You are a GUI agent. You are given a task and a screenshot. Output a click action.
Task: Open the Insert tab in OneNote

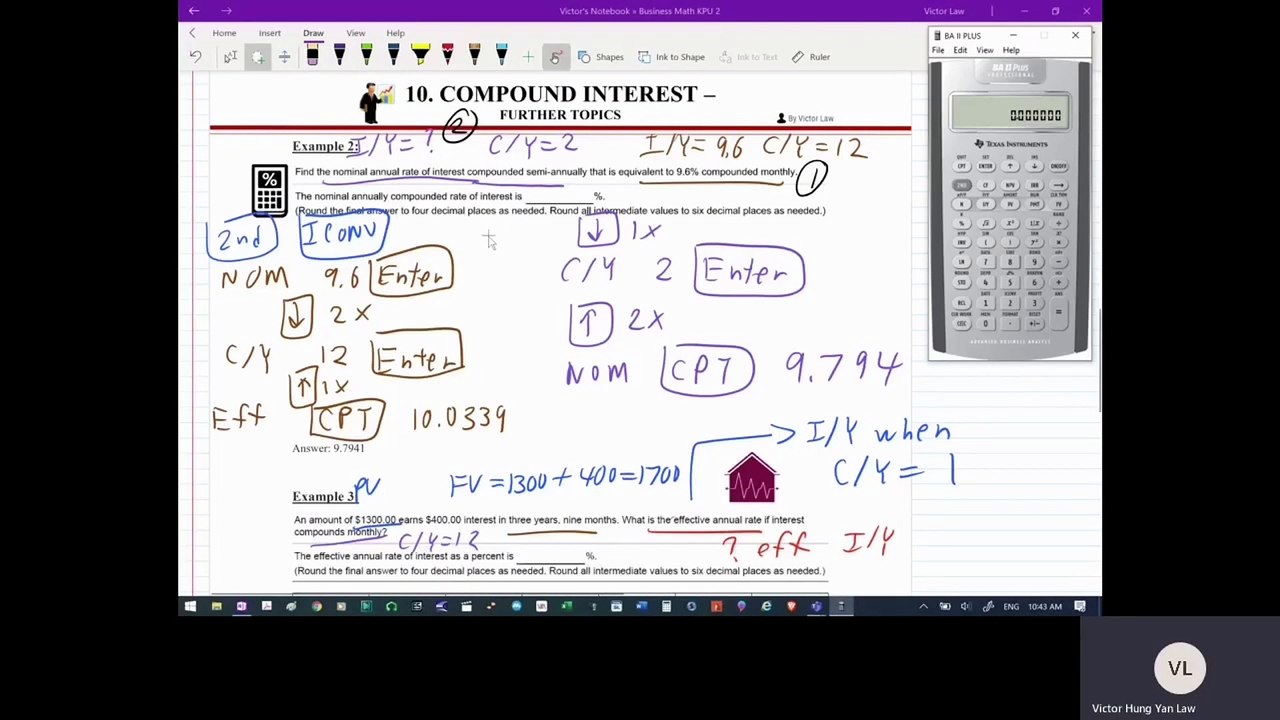pos(270,33)
